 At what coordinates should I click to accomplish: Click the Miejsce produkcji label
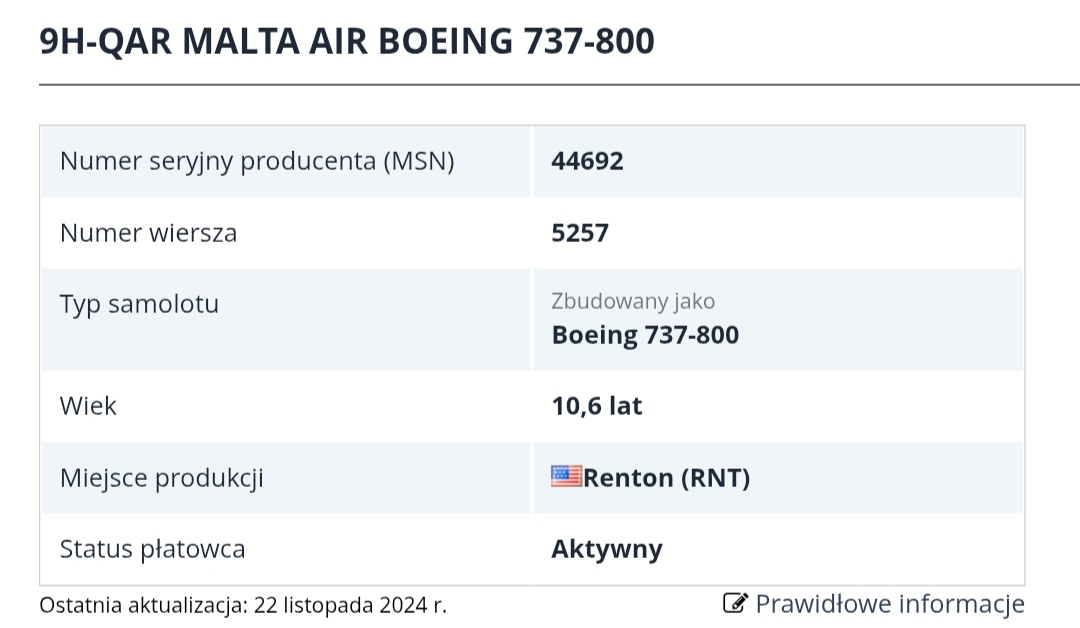coord(162,478)
